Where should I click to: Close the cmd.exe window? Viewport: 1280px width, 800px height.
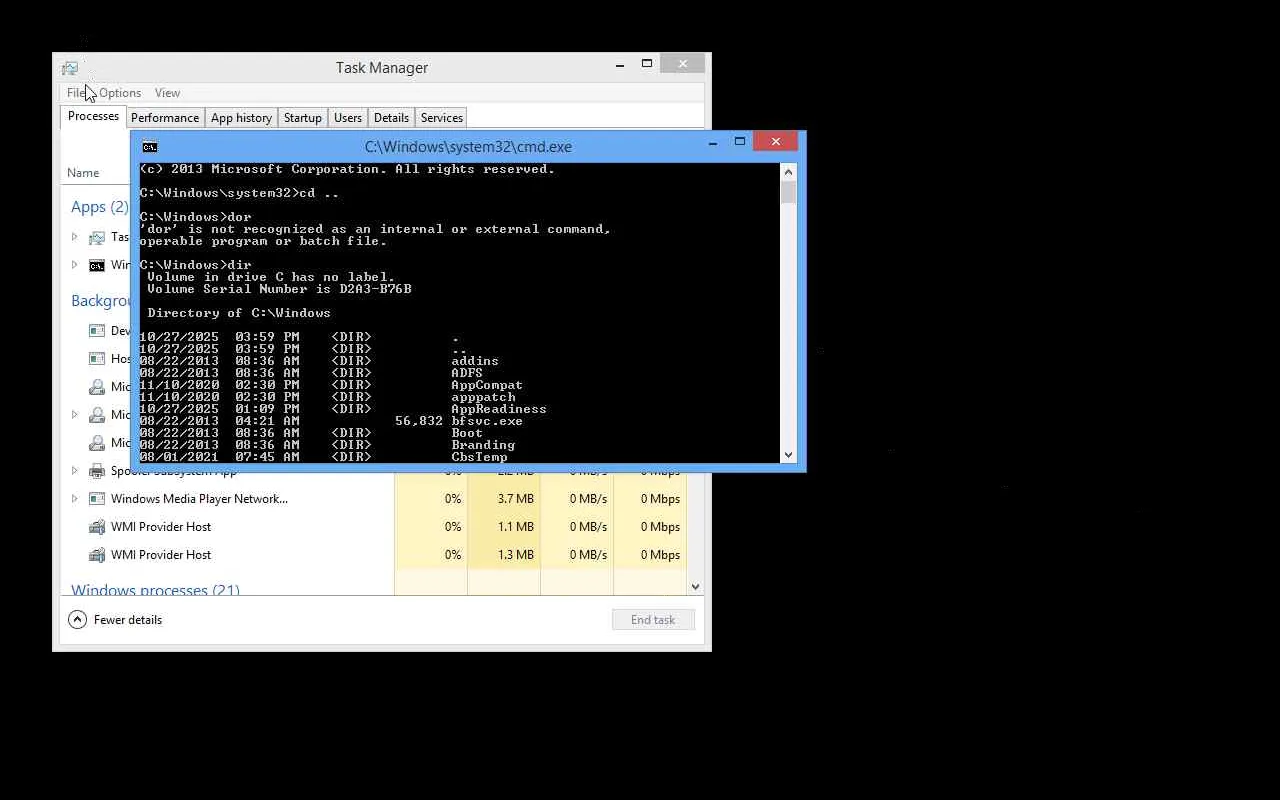coord(776,142)
